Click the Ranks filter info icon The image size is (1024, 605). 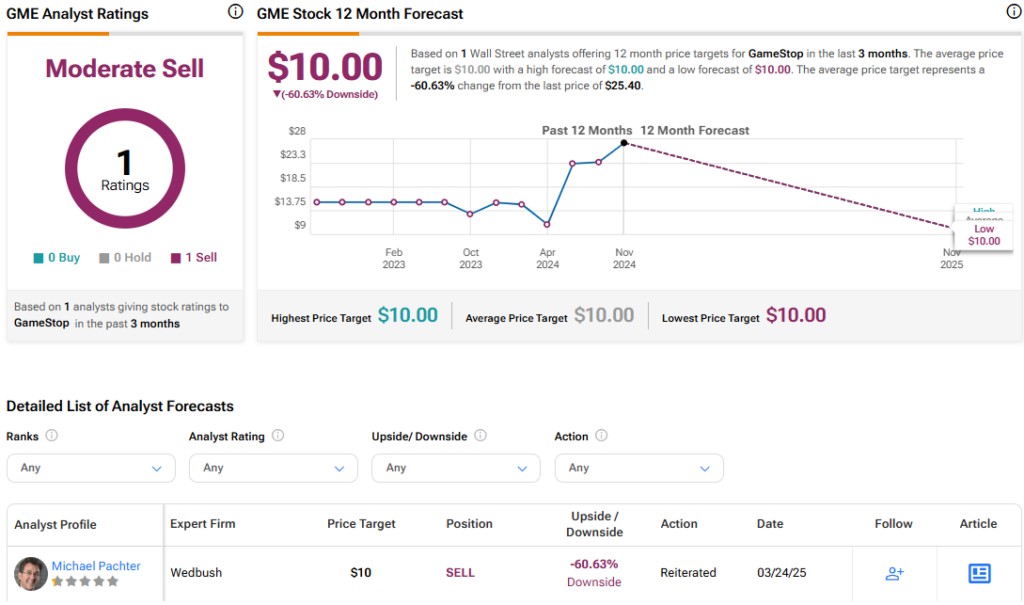tap(51, 436)
